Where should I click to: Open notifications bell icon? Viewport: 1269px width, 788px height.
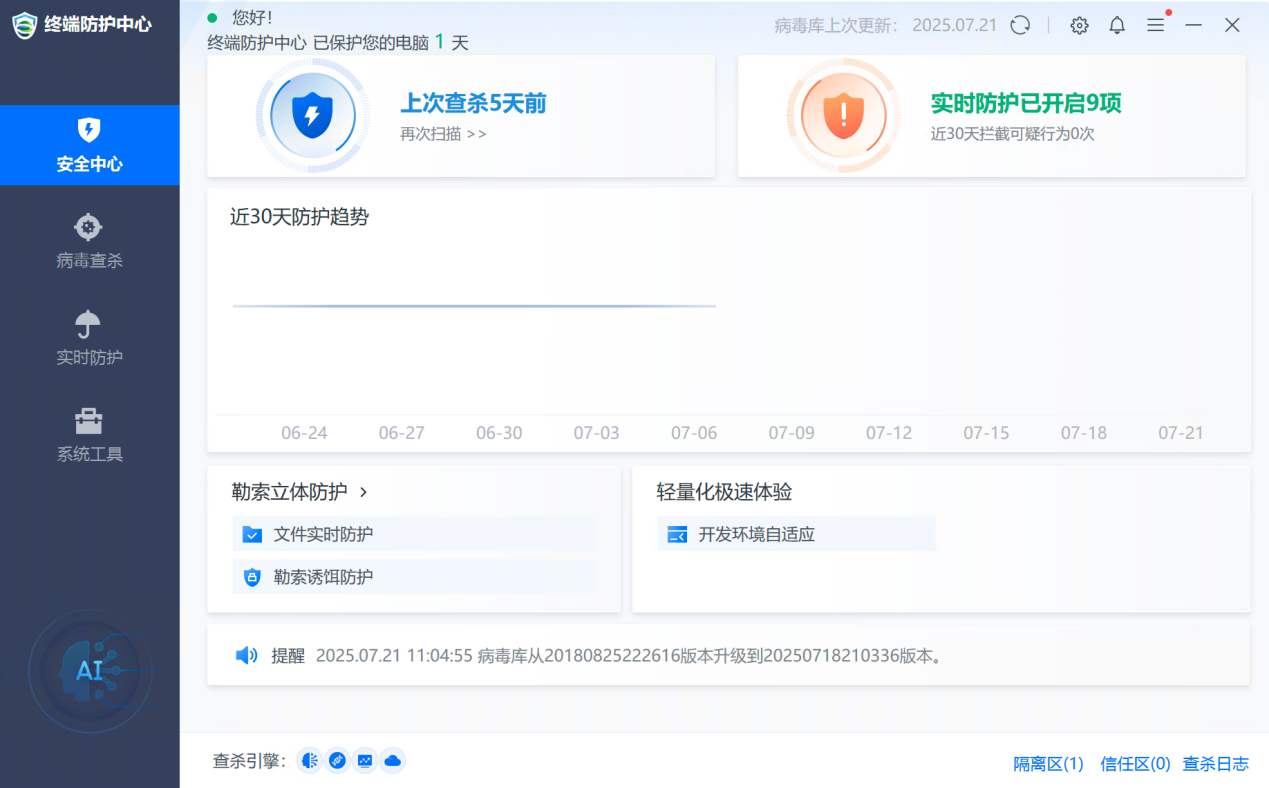(1117, 26)
